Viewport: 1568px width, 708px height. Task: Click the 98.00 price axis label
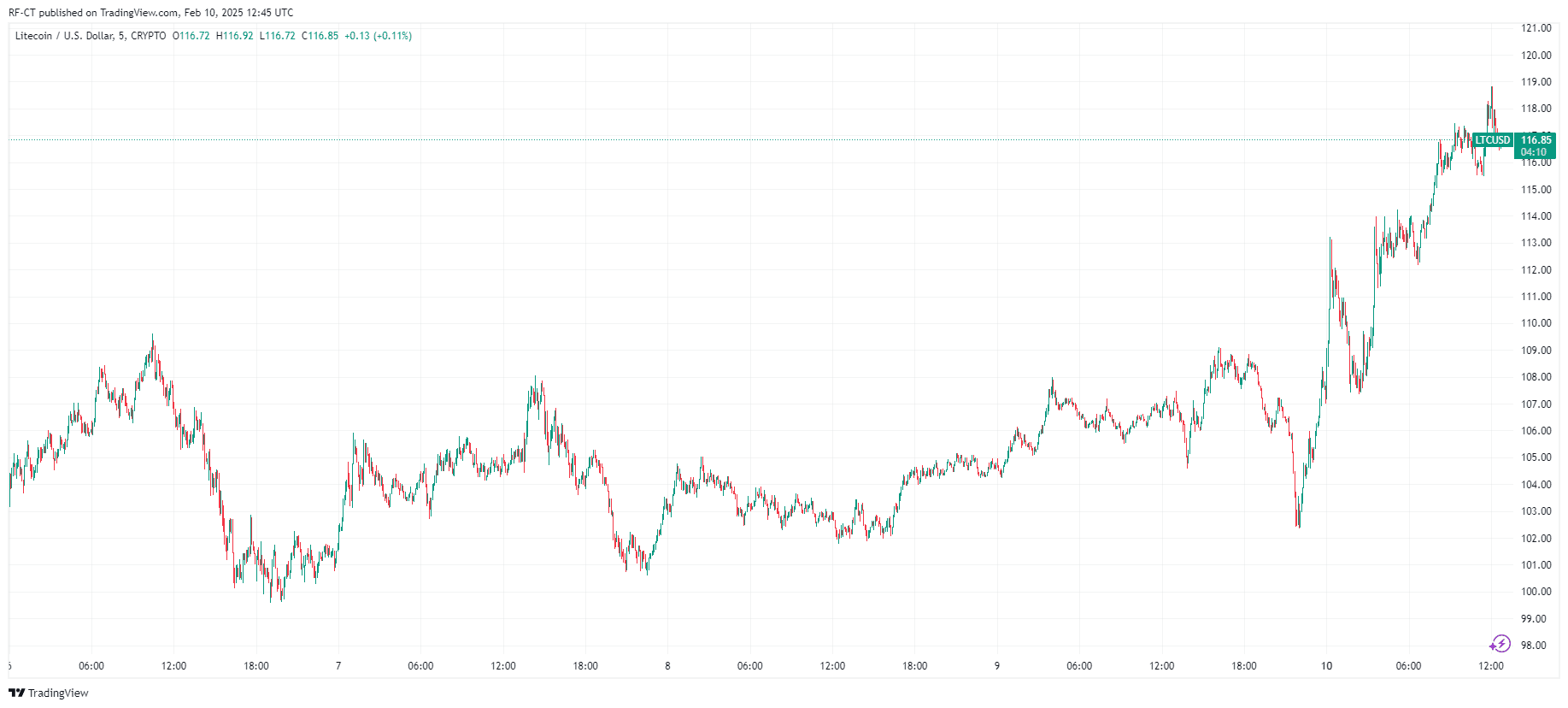[1536, 646]
